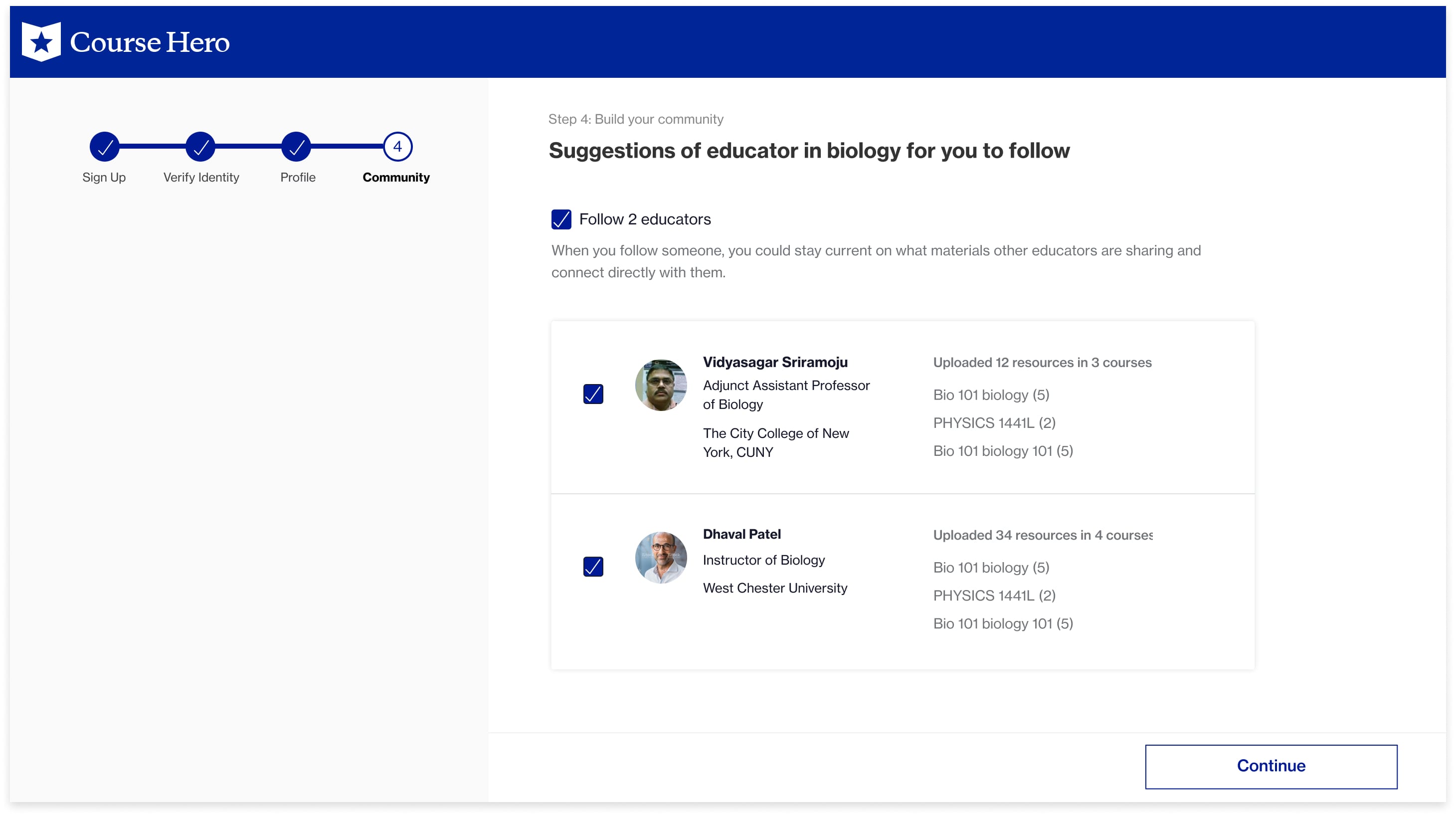Uncheck the checkbox for Dhaval Patel
This screenshot has height=816, width=1456.
[x=593, y=567]
